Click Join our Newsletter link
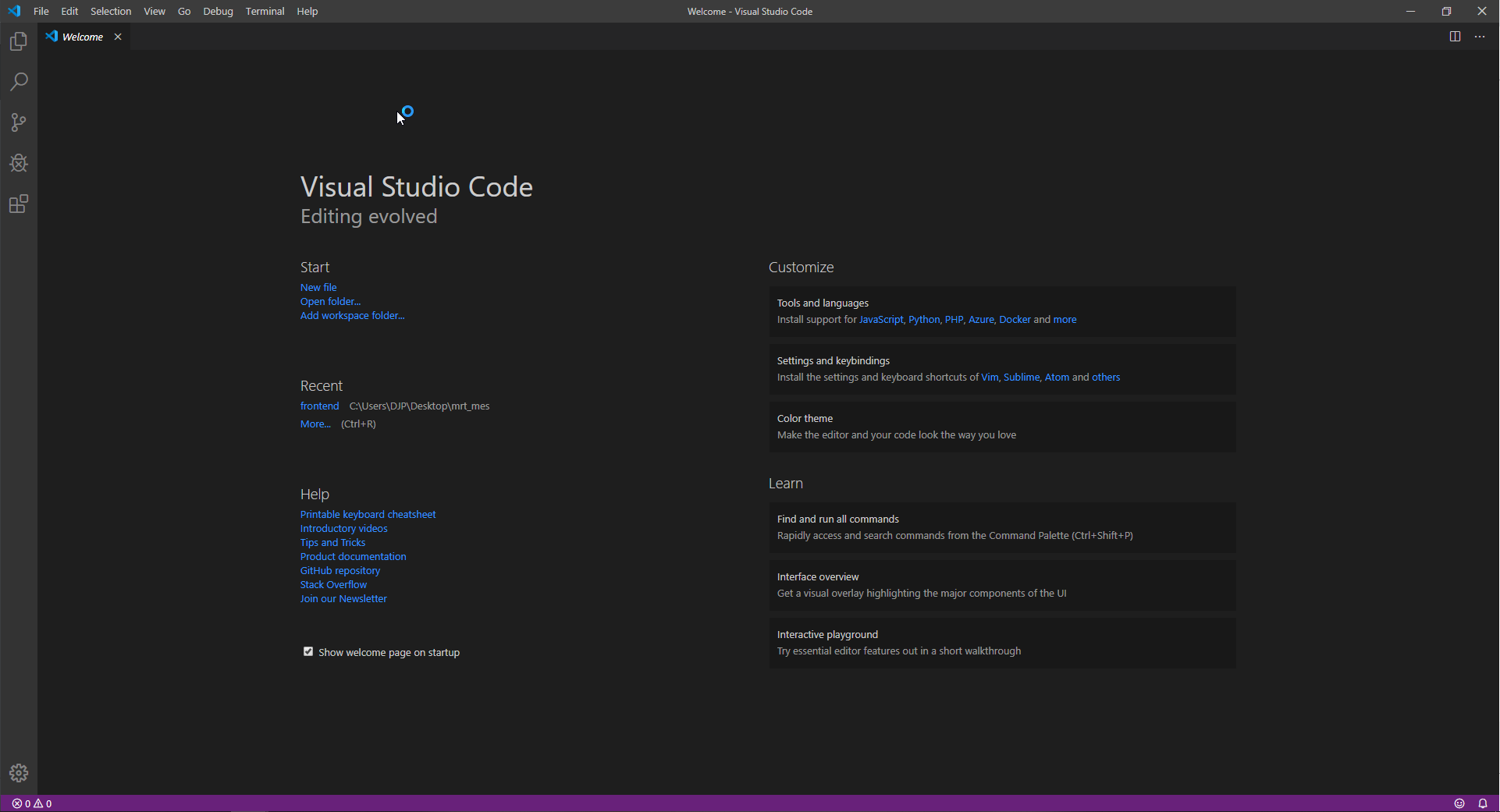 tap(343, 598)
